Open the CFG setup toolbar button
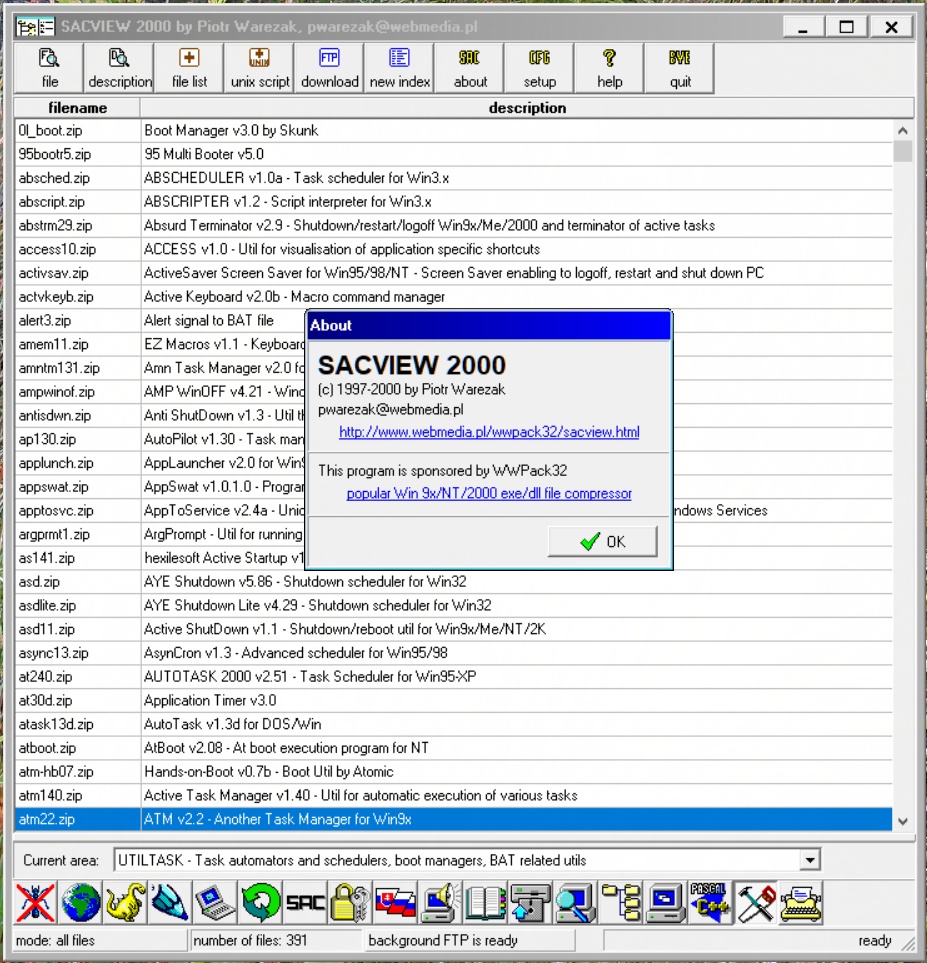This screenshot has width=927, height=963. (540, 68)
